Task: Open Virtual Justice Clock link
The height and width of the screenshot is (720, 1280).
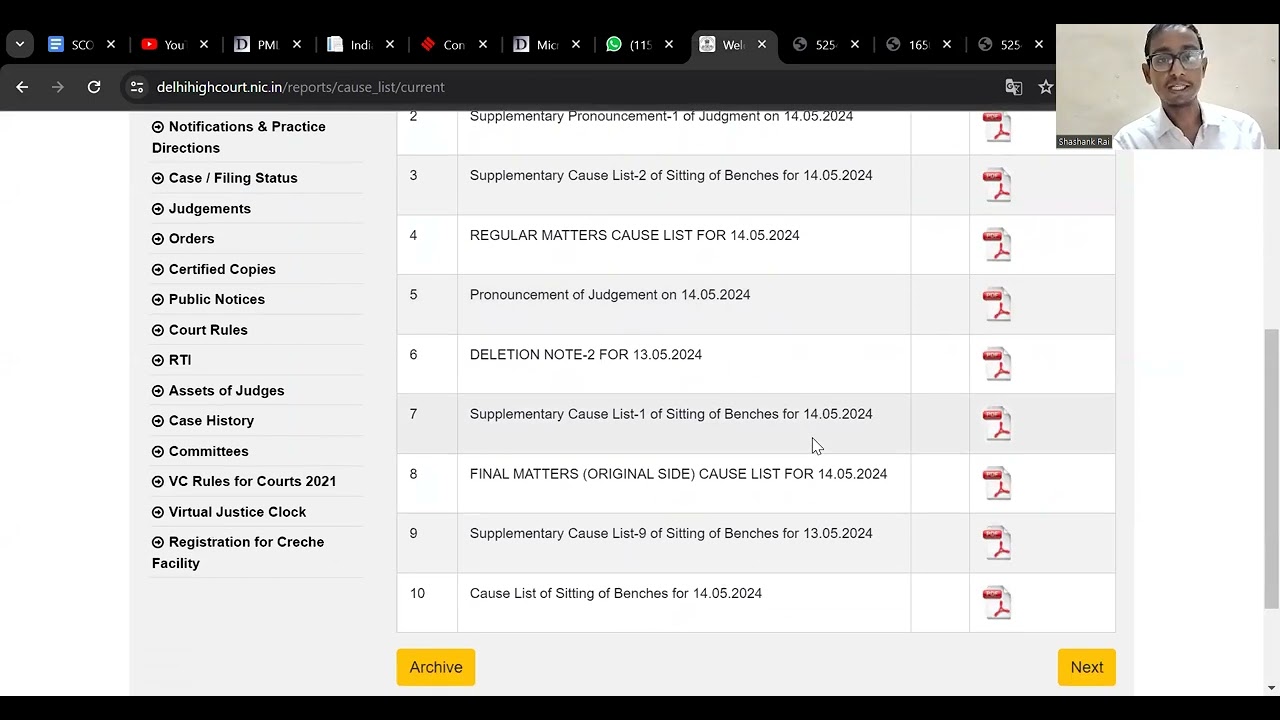Action: click(x=229, y=511)
